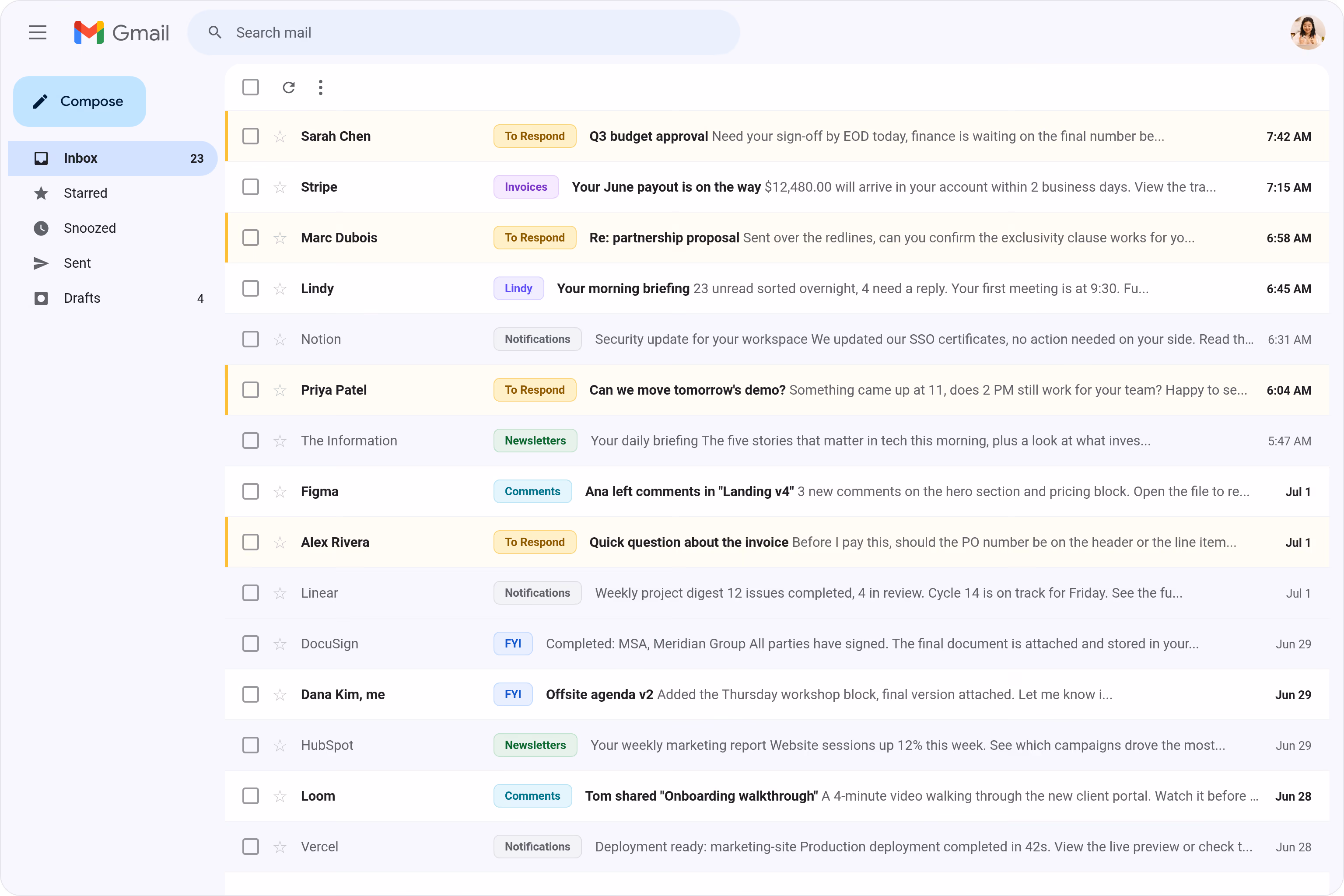Click the To Respond label on Sarah Chen

coord(535,136)
